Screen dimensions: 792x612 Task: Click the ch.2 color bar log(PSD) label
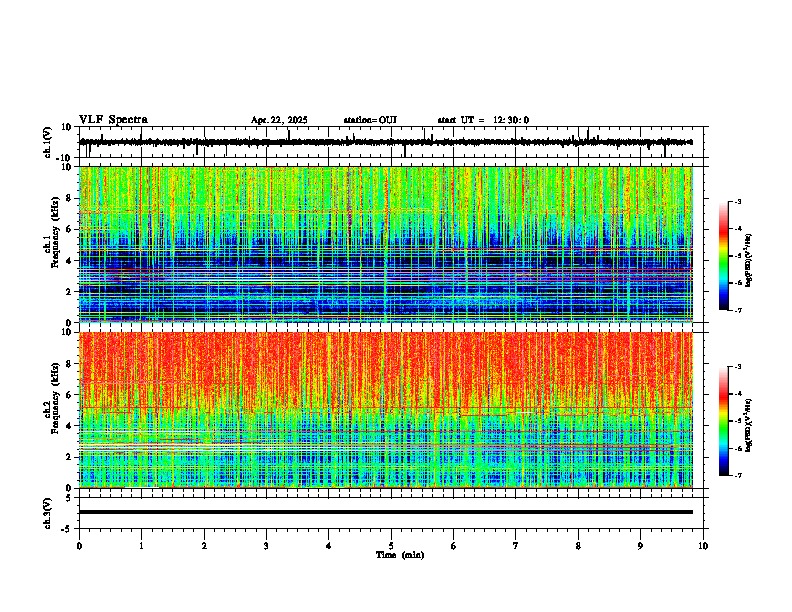(749, 425)
